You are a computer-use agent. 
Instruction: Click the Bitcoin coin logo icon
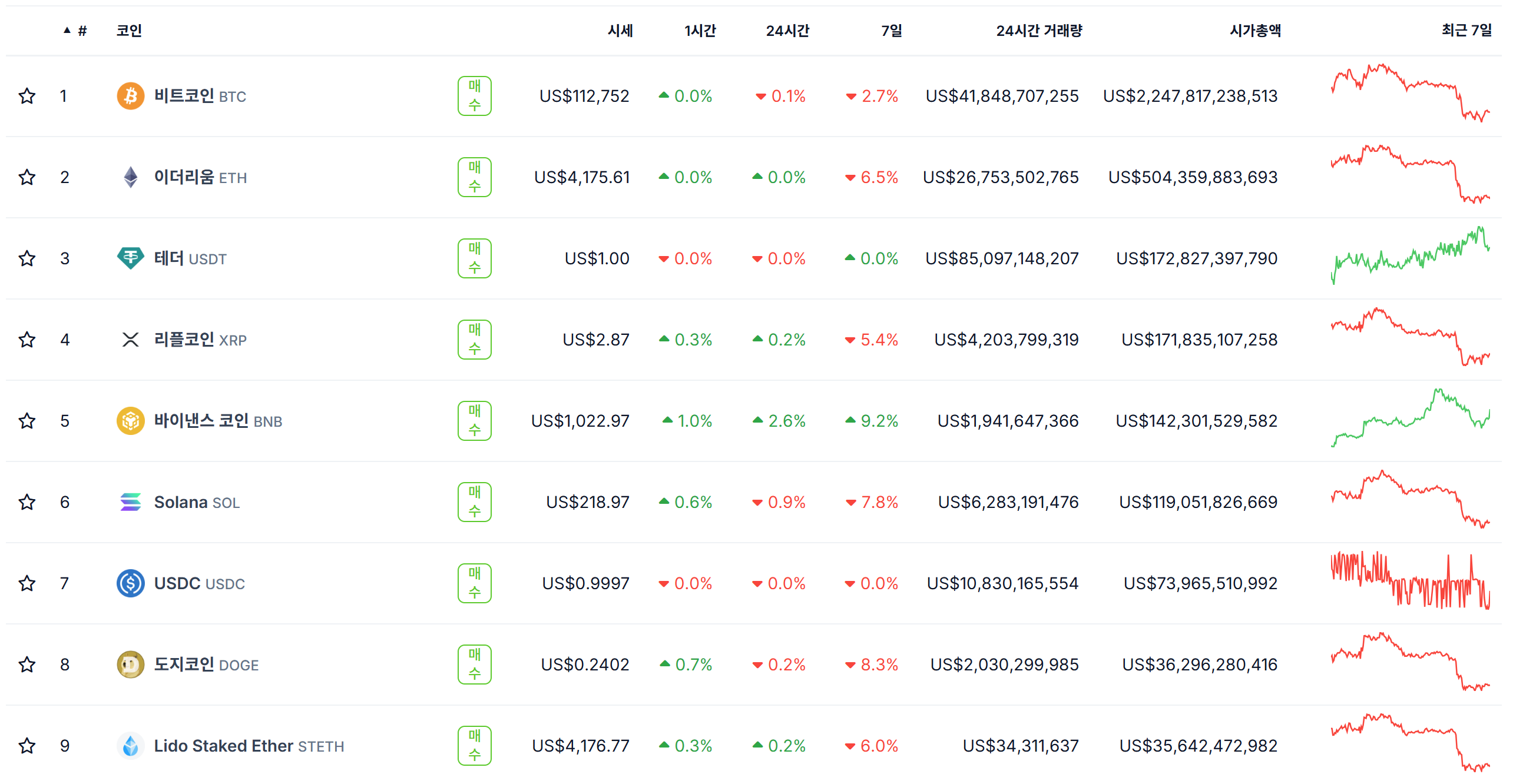coord(131,96)
